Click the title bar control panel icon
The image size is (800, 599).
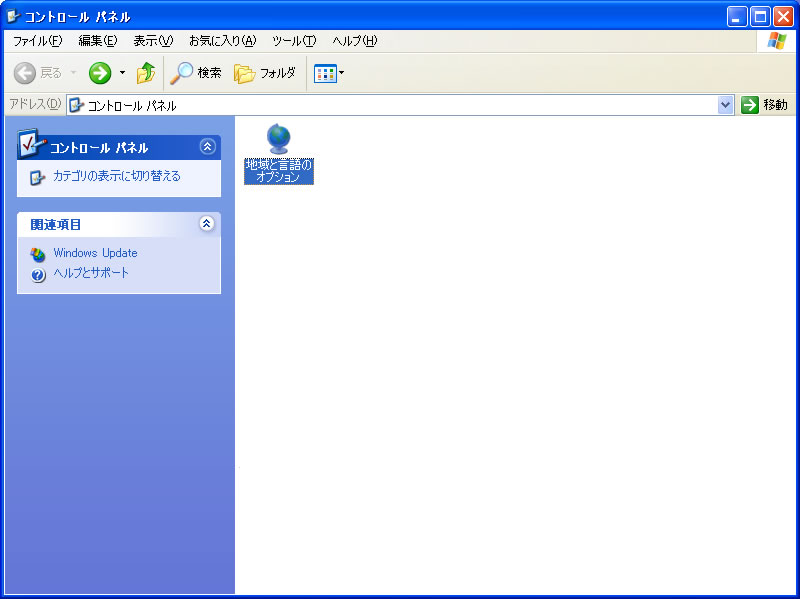pyautogui.click(x=13, y=17)
